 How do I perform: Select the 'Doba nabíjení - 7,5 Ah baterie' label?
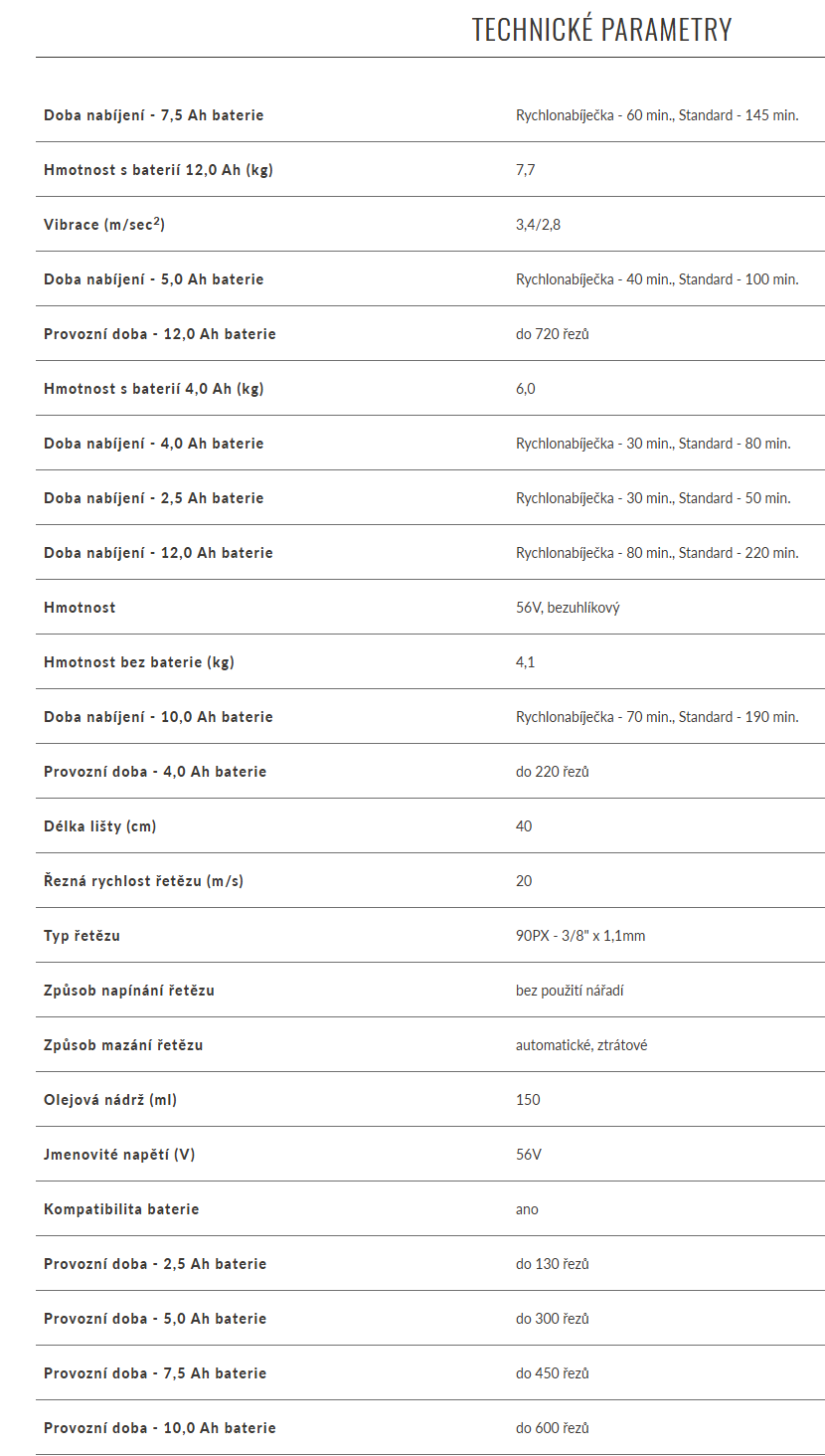pos(154,115)
